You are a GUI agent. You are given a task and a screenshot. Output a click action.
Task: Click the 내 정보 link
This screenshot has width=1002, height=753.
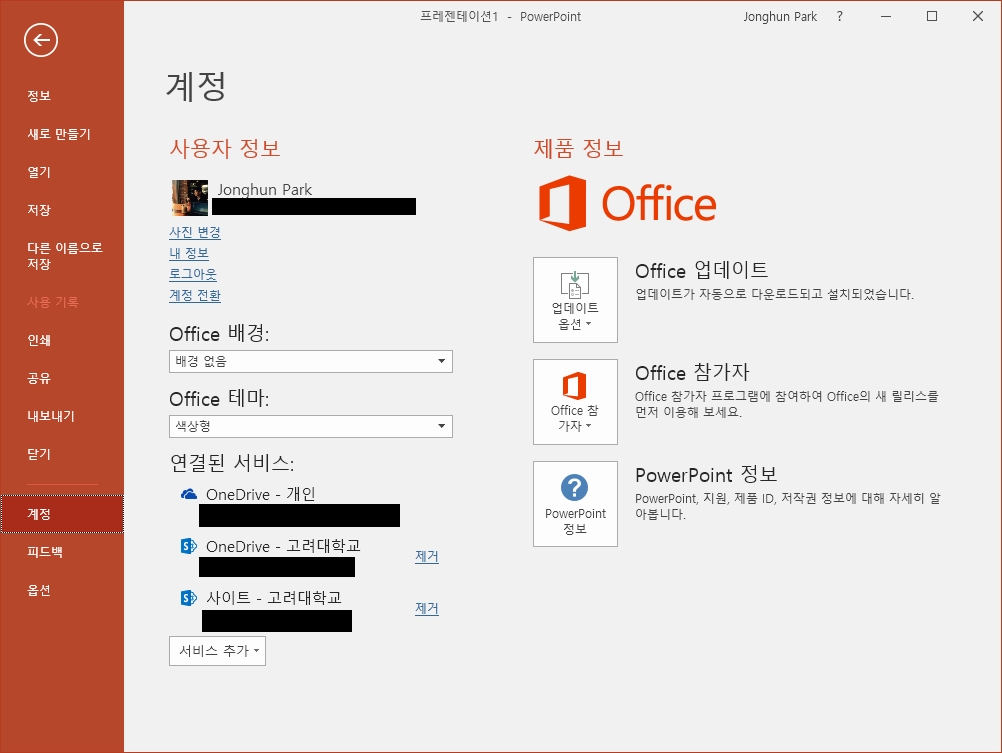pos(189,253)
